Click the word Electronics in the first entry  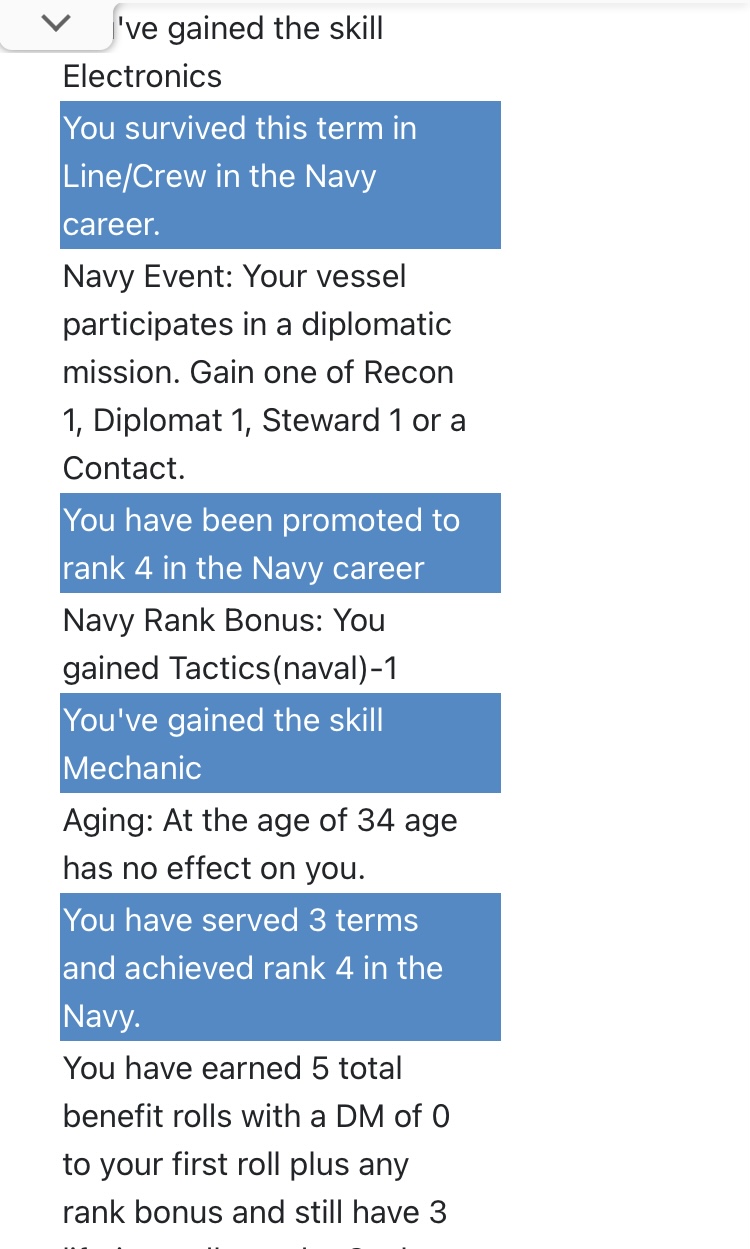142,76
